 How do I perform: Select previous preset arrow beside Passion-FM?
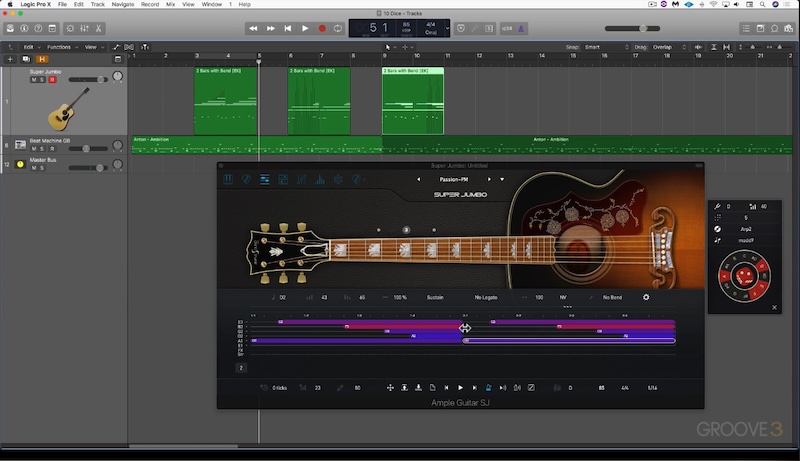(418, 180)
